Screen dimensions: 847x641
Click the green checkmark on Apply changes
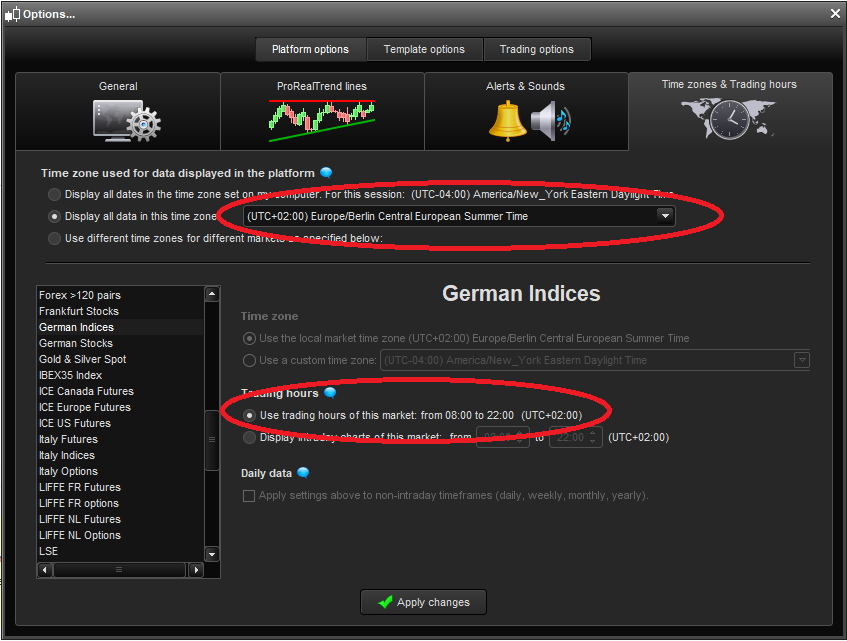click(385, 602)
